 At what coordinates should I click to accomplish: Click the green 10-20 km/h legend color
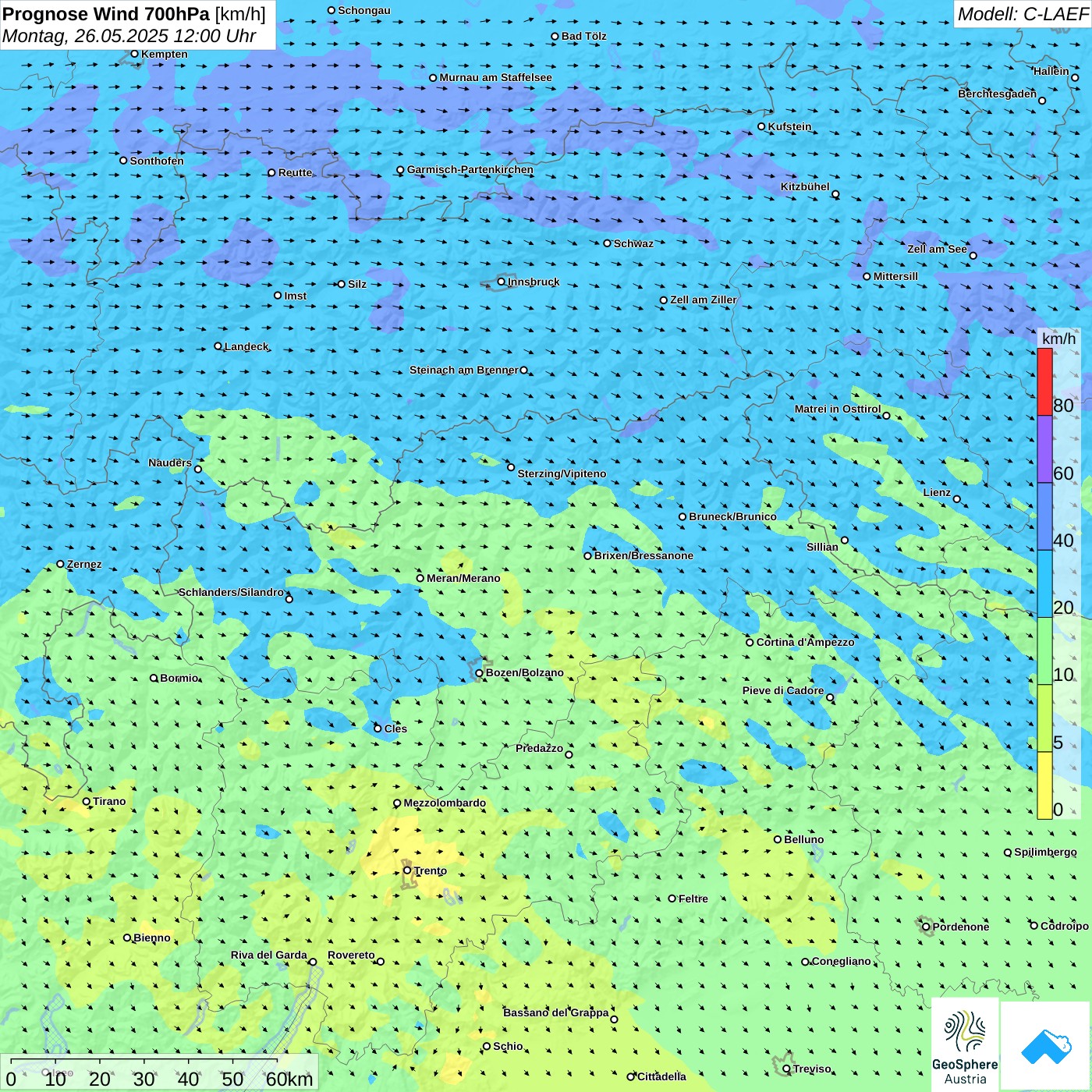click(1044, 651)
